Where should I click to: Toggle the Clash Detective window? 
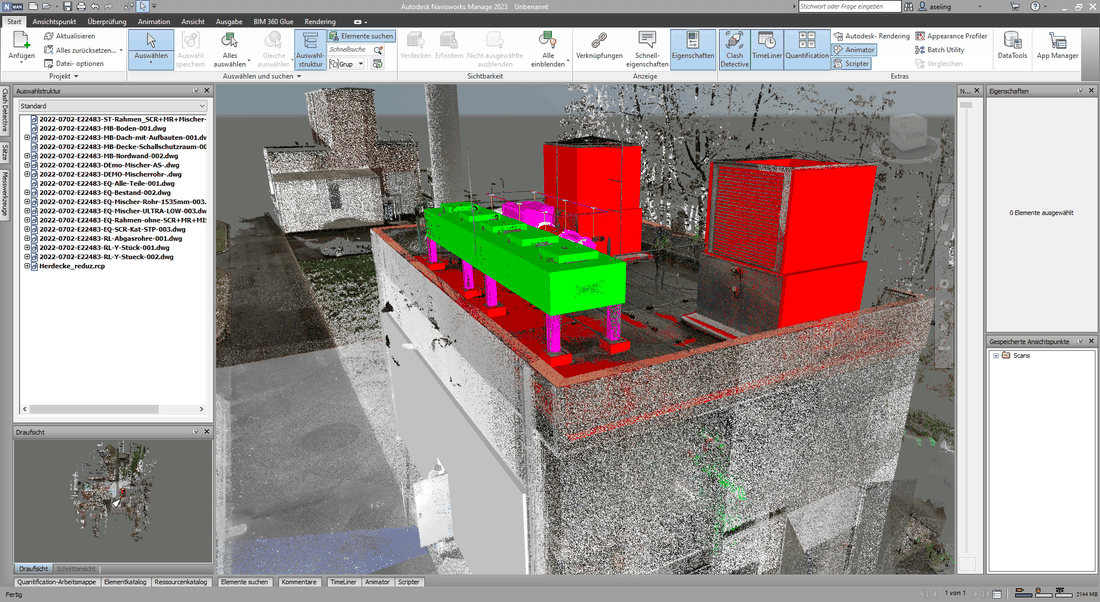pyautogui.click(x=735, y=49)
